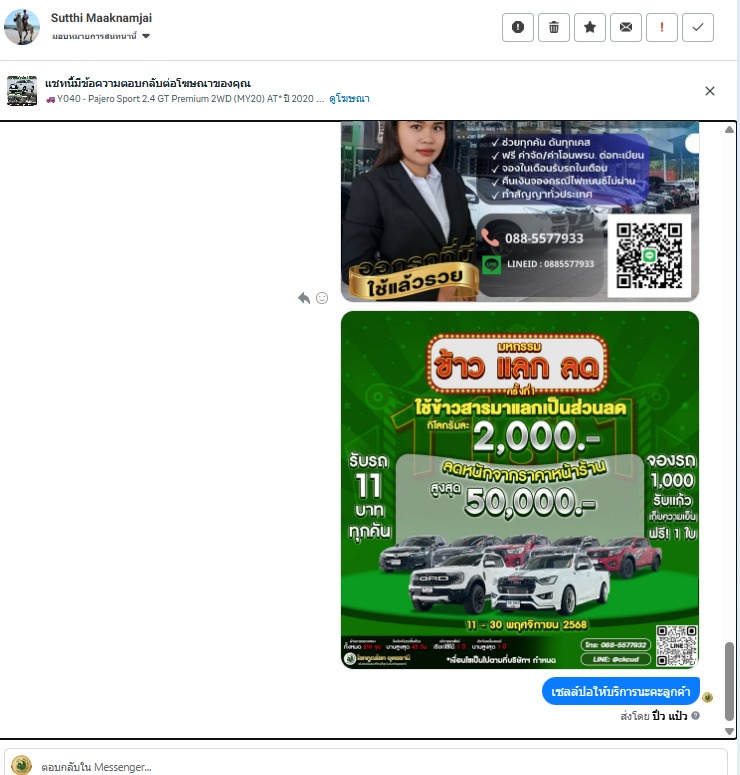React with the emoji smiley icon
Viewport: 740px width, 775px height.
[322, 298]
